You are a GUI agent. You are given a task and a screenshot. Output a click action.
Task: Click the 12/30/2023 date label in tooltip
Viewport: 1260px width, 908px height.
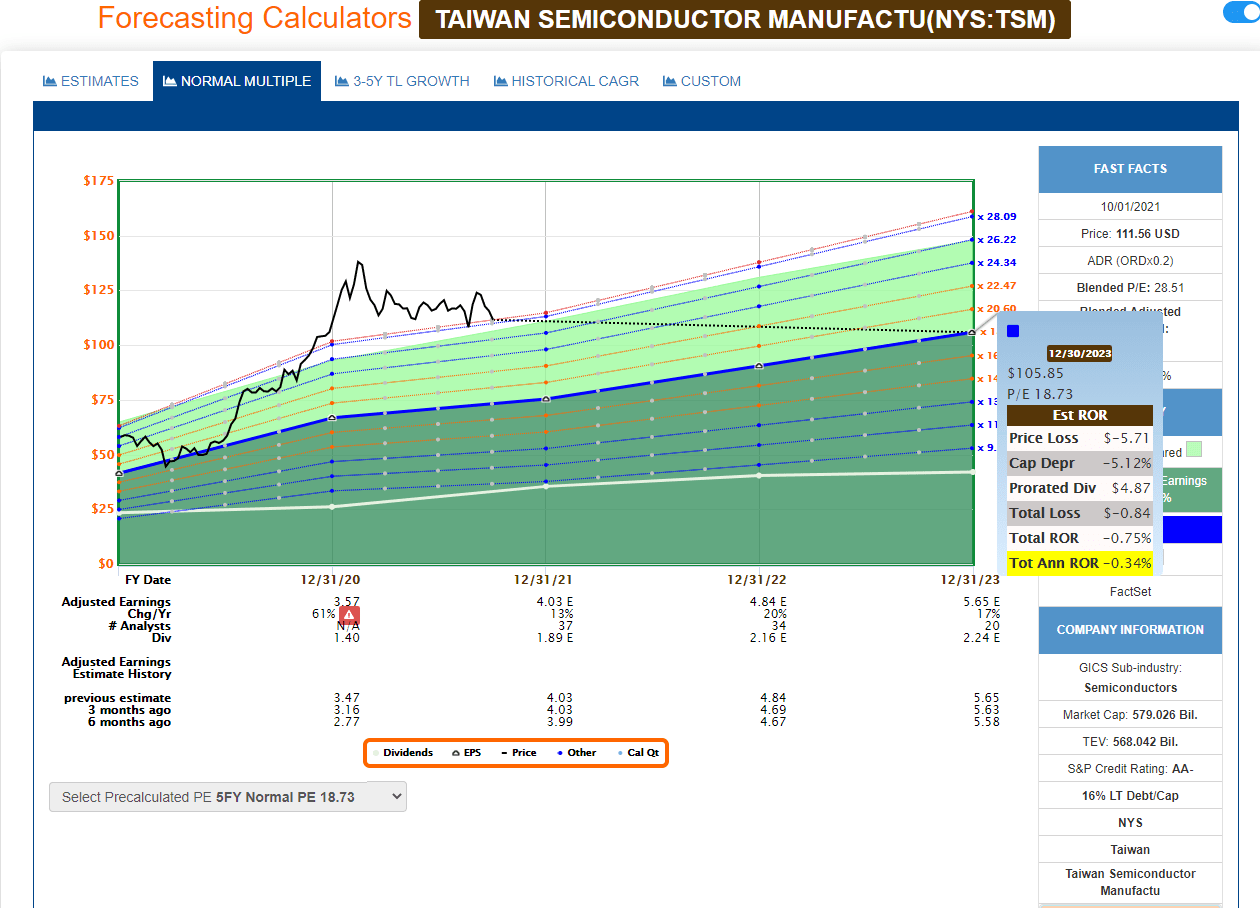(x=1079, y=353)
